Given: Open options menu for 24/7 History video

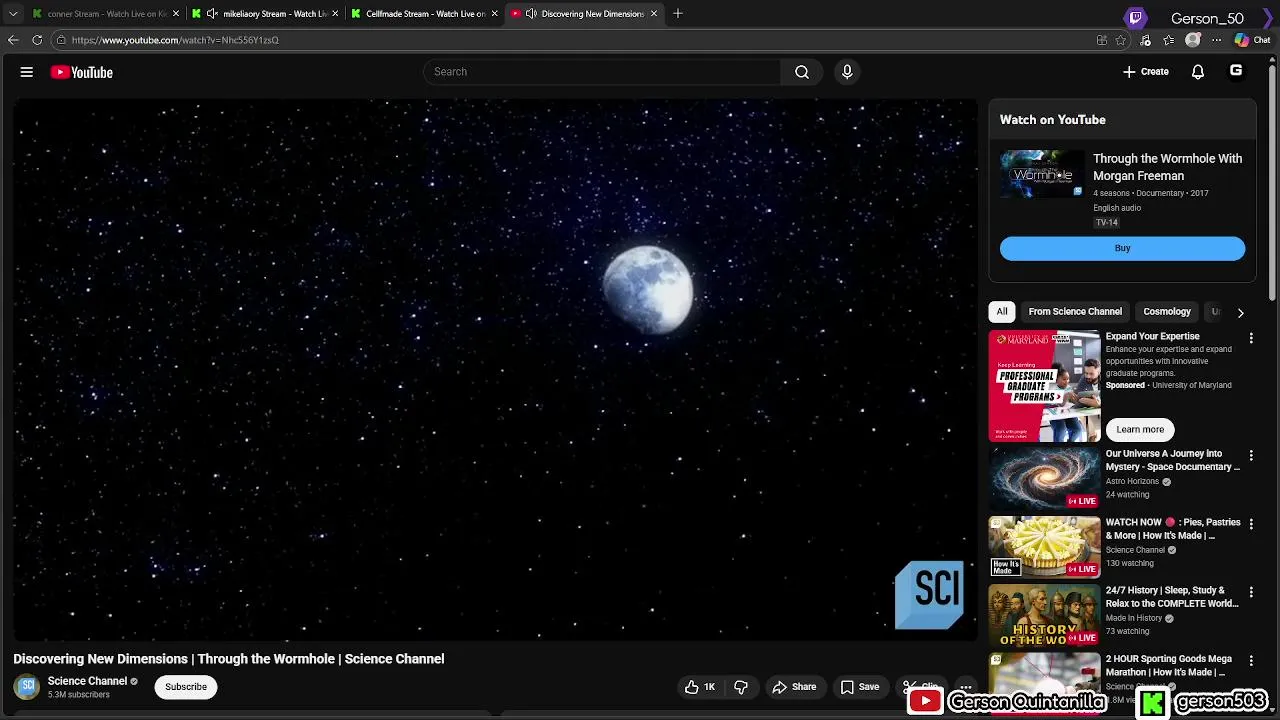Looking at the screenshot, I should pos(1251,592).
